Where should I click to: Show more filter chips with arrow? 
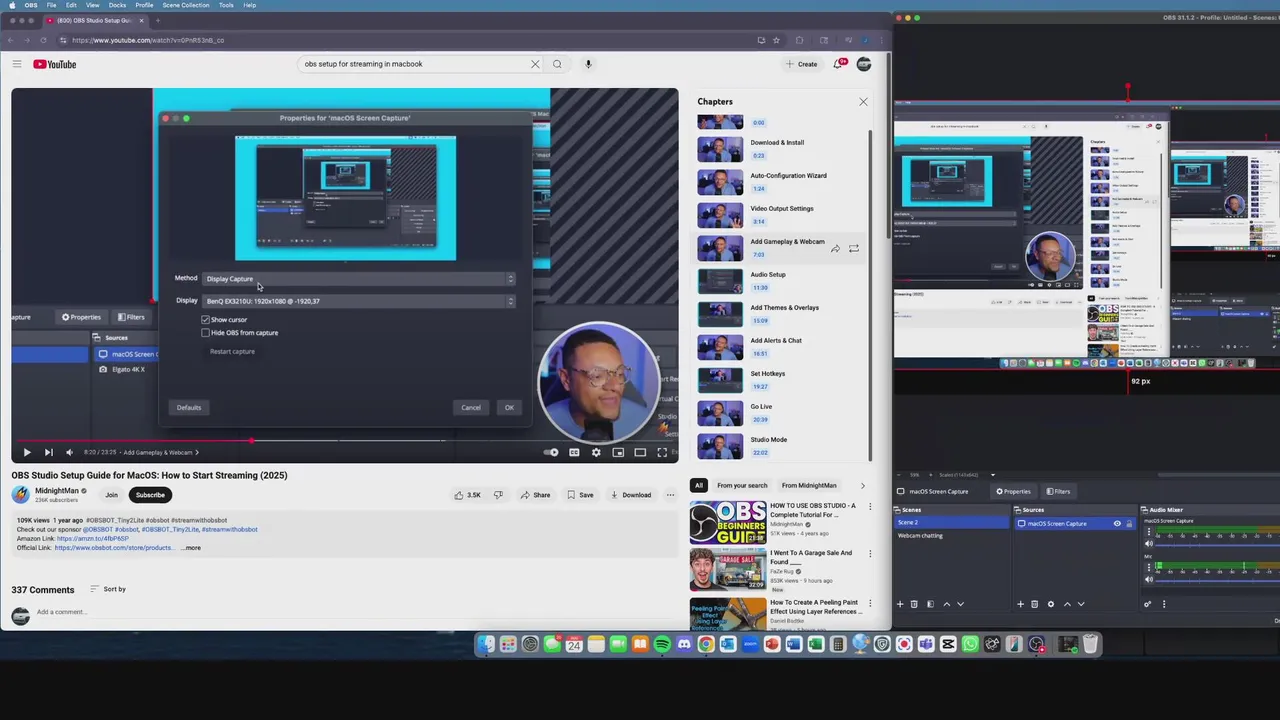[x=863, y=485]
